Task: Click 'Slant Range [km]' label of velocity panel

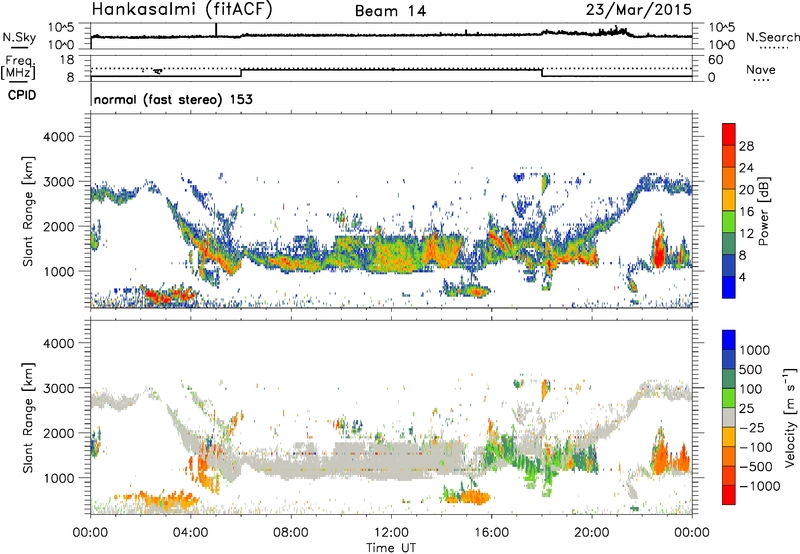Action: tap(28, 418)
